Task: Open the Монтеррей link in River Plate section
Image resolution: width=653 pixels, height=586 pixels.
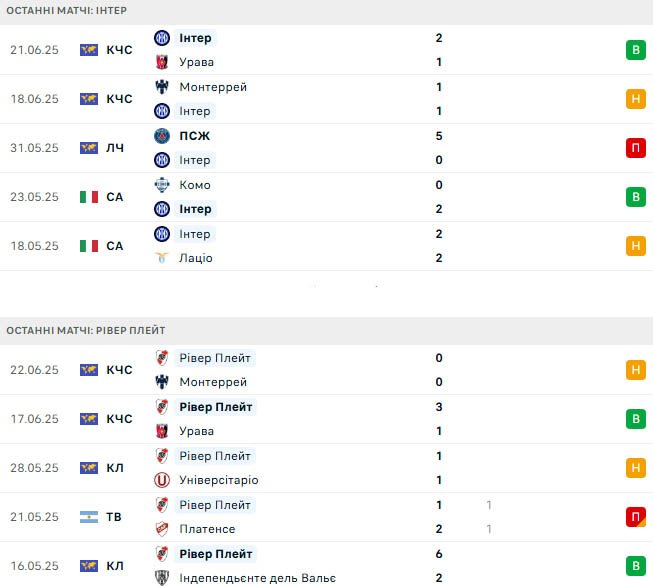Action: (213, 382)
